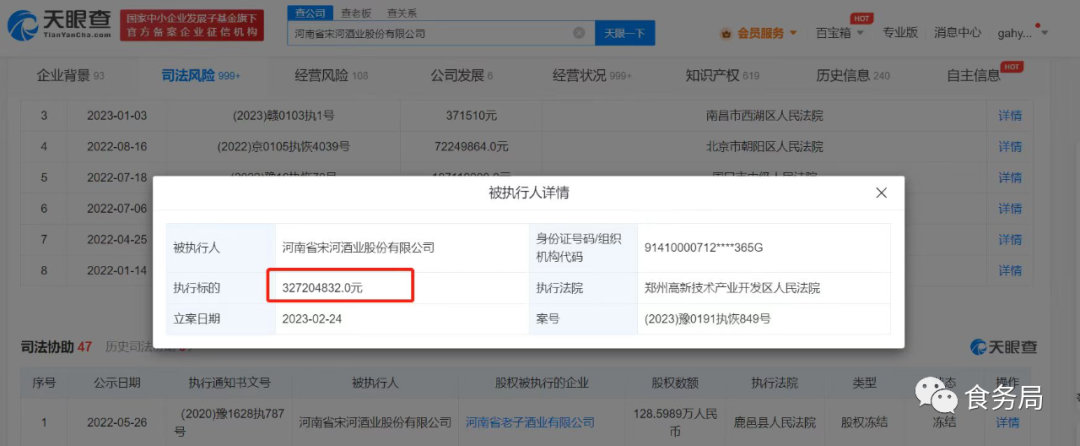Screen dimensions: 1080x446
Task: Open the 会员服务 menu
Action: click(x=760, y=32)
